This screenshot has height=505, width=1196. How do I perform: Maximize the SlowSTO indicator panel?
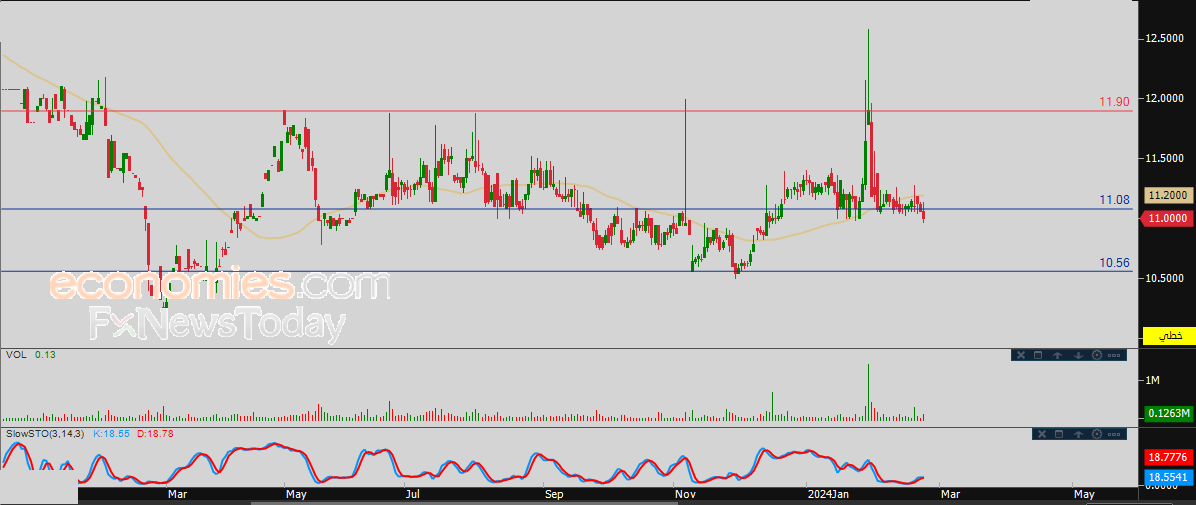point(1059,434)
